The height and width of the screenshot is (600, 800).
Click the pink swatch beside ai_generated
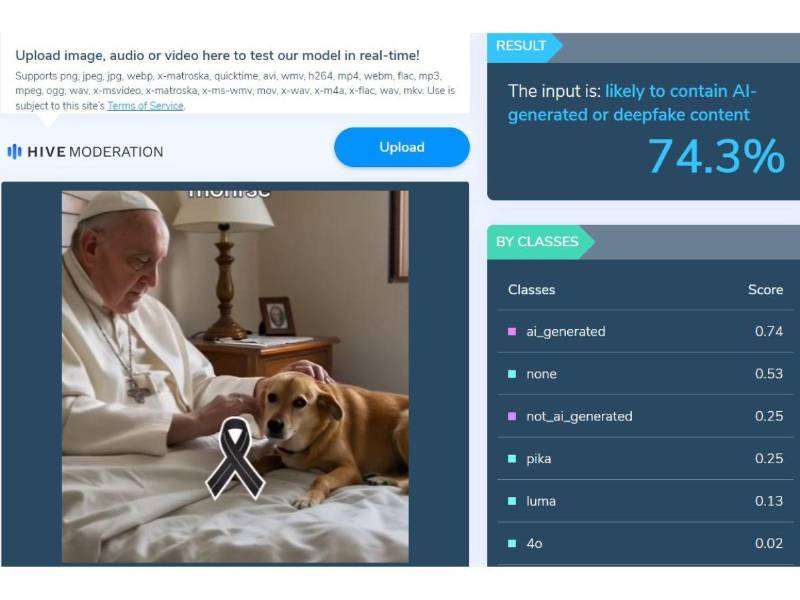(512, 332)
